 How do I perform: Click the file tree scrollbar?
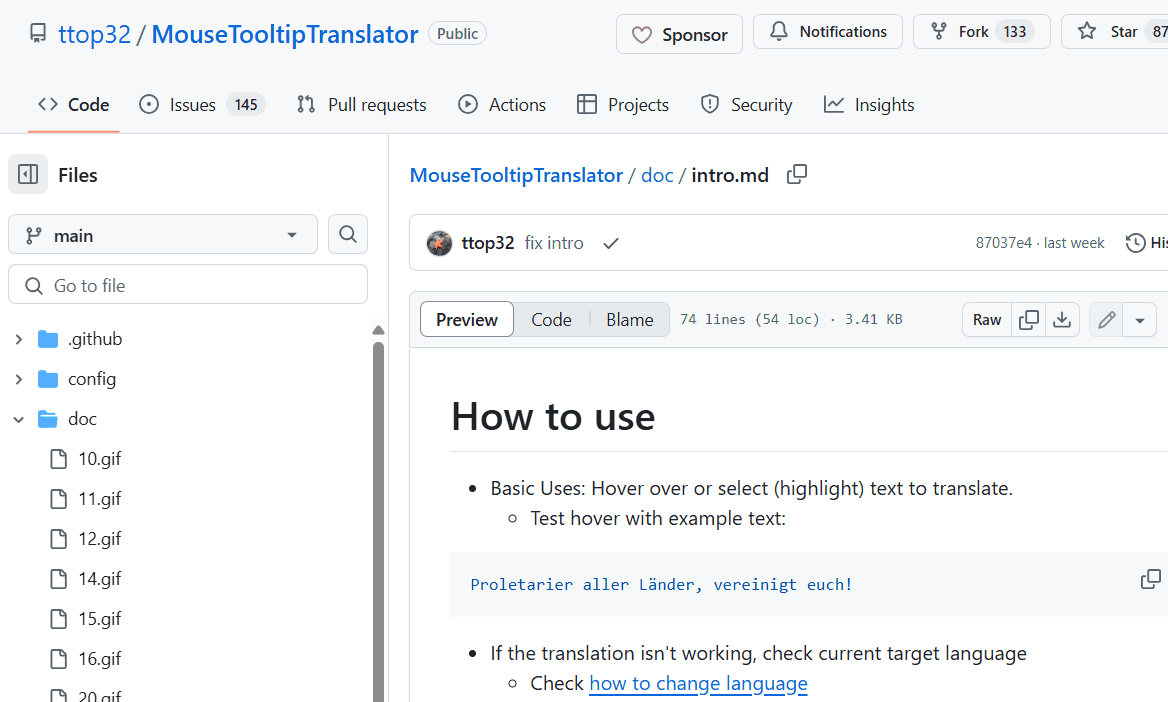(378, 522)
